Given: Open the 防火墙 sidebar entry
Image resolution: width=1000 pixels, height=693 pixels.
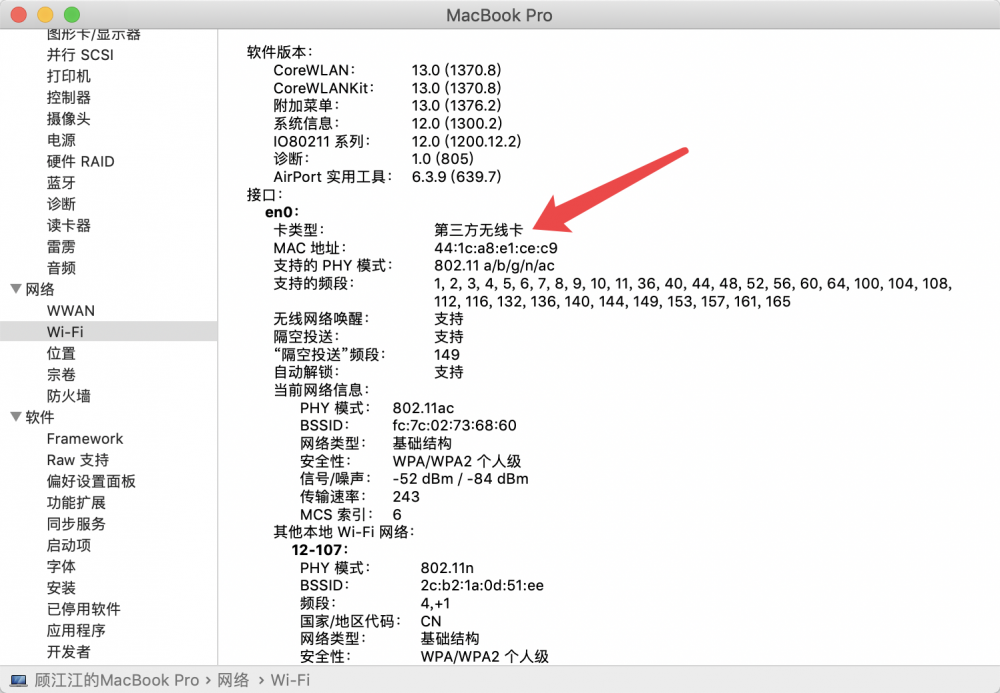Looking at the screenshot, I should [x=68, y=396].
